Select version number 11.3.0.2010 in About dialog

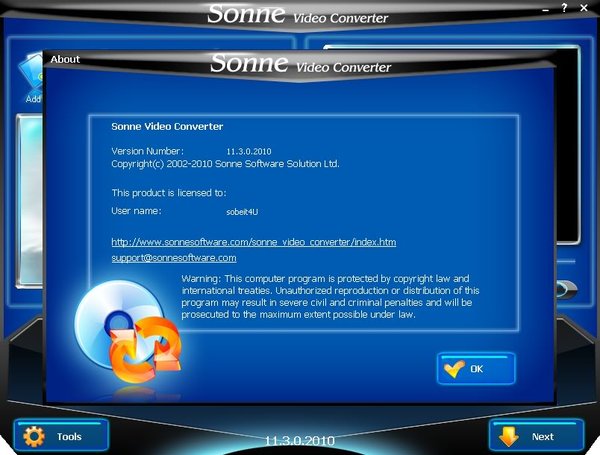click(x=249, y=152)
